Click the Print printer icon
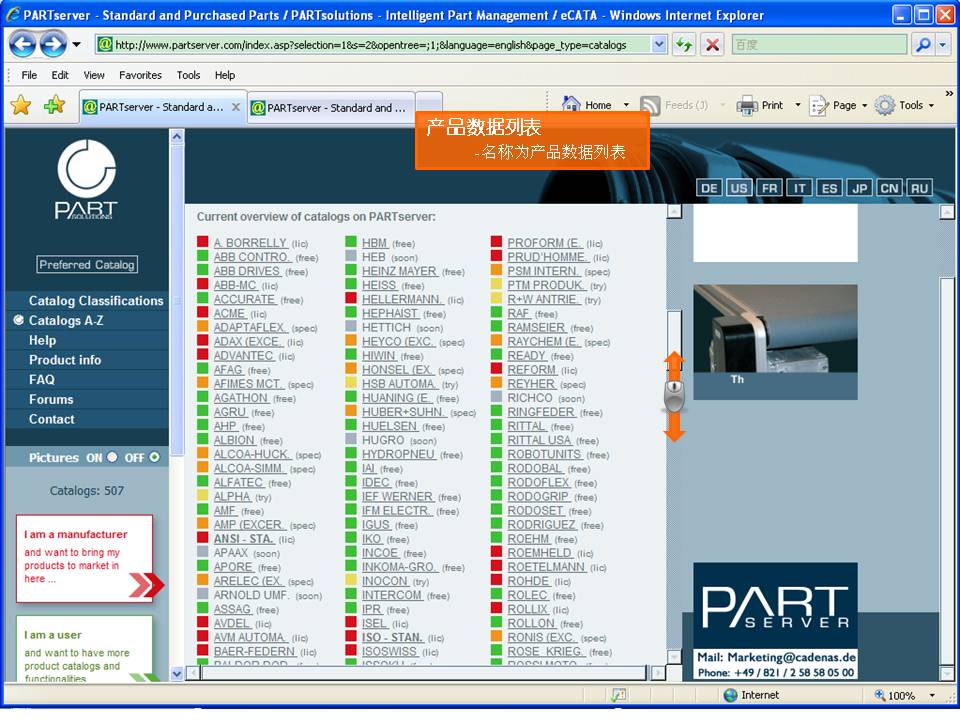Image resolution: width=960 pixels, height=720 pixels. [747, 105]
